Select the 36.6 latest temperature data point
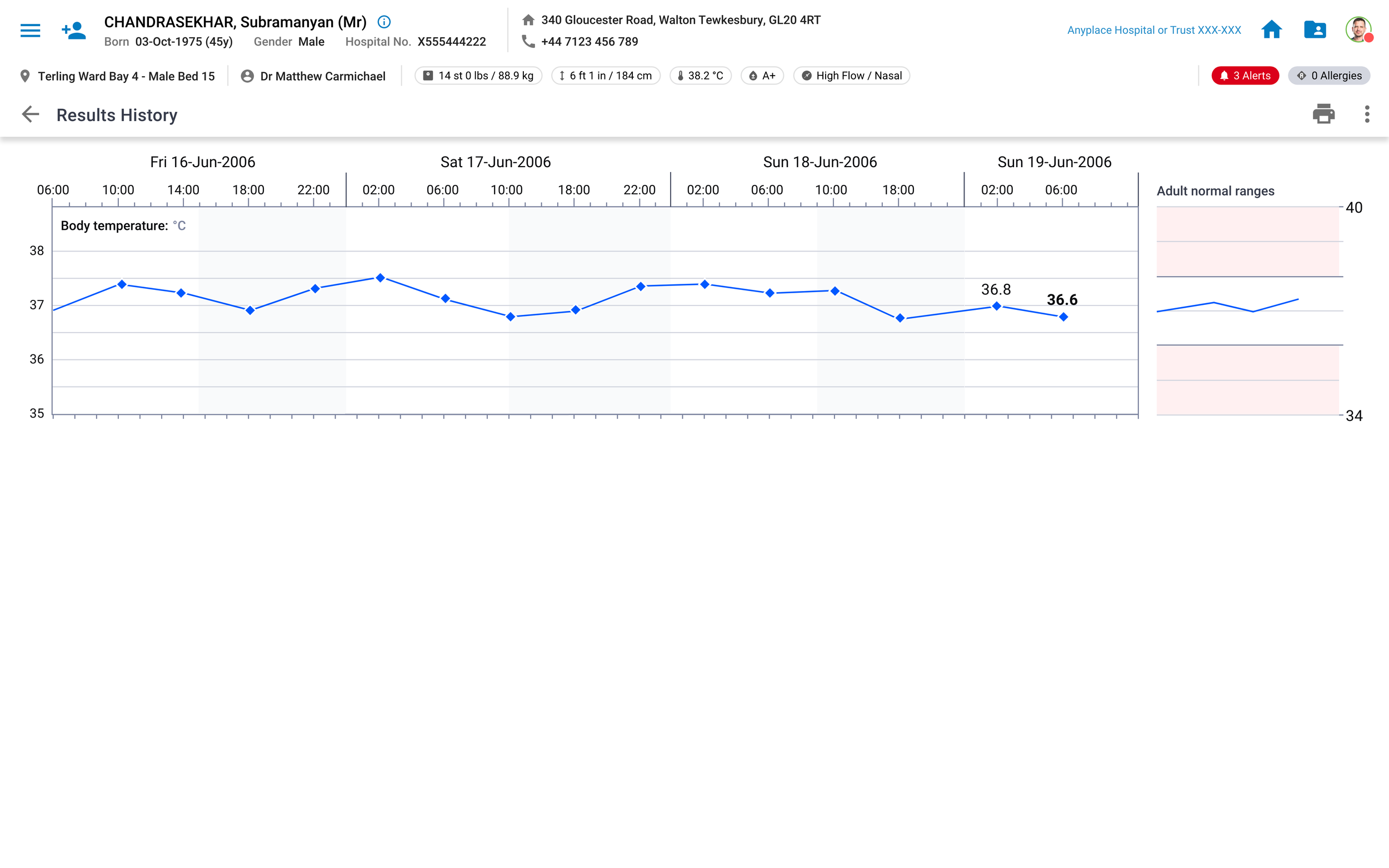The height and width of the screenshot is (868, 1389). (x=1063, y=317)
